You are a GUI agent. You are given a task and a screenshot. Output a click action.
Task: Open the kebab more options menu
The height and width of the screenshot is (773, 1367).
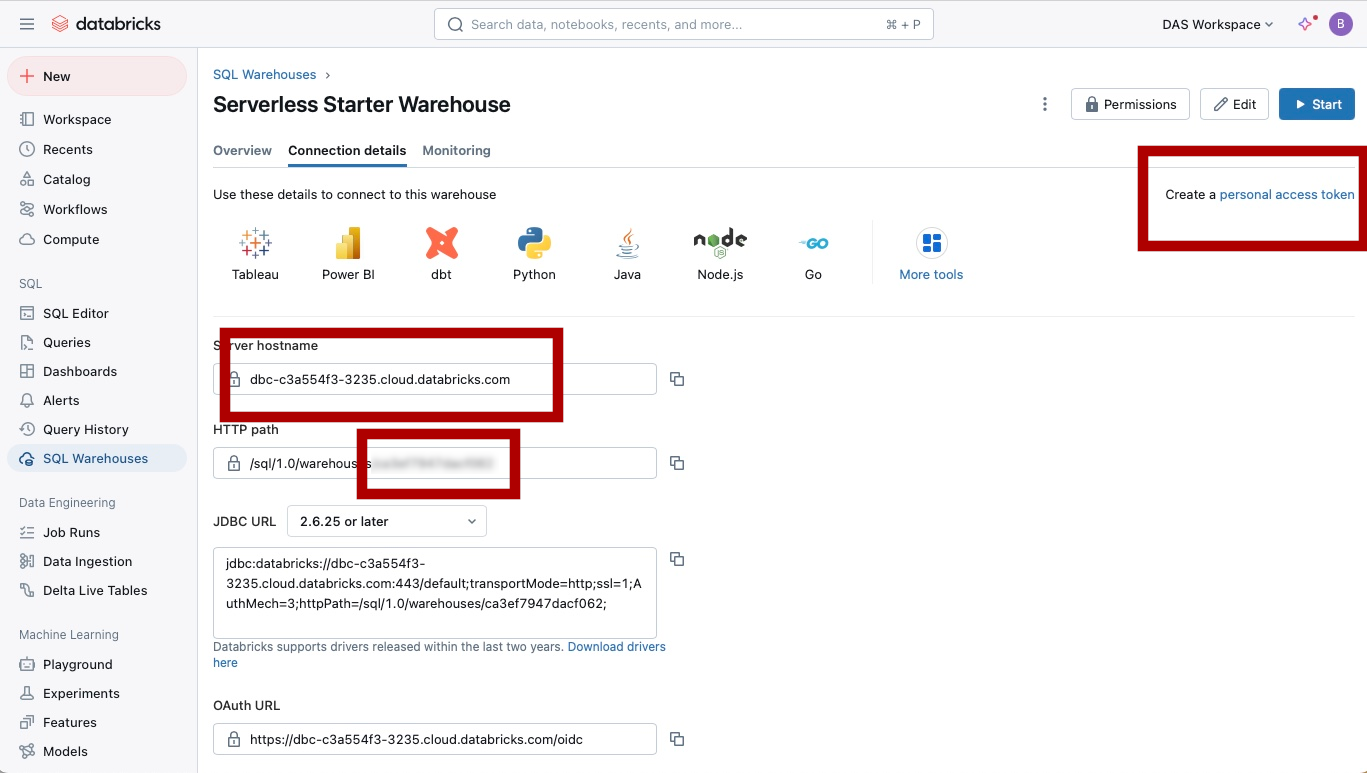[1045, 104]
